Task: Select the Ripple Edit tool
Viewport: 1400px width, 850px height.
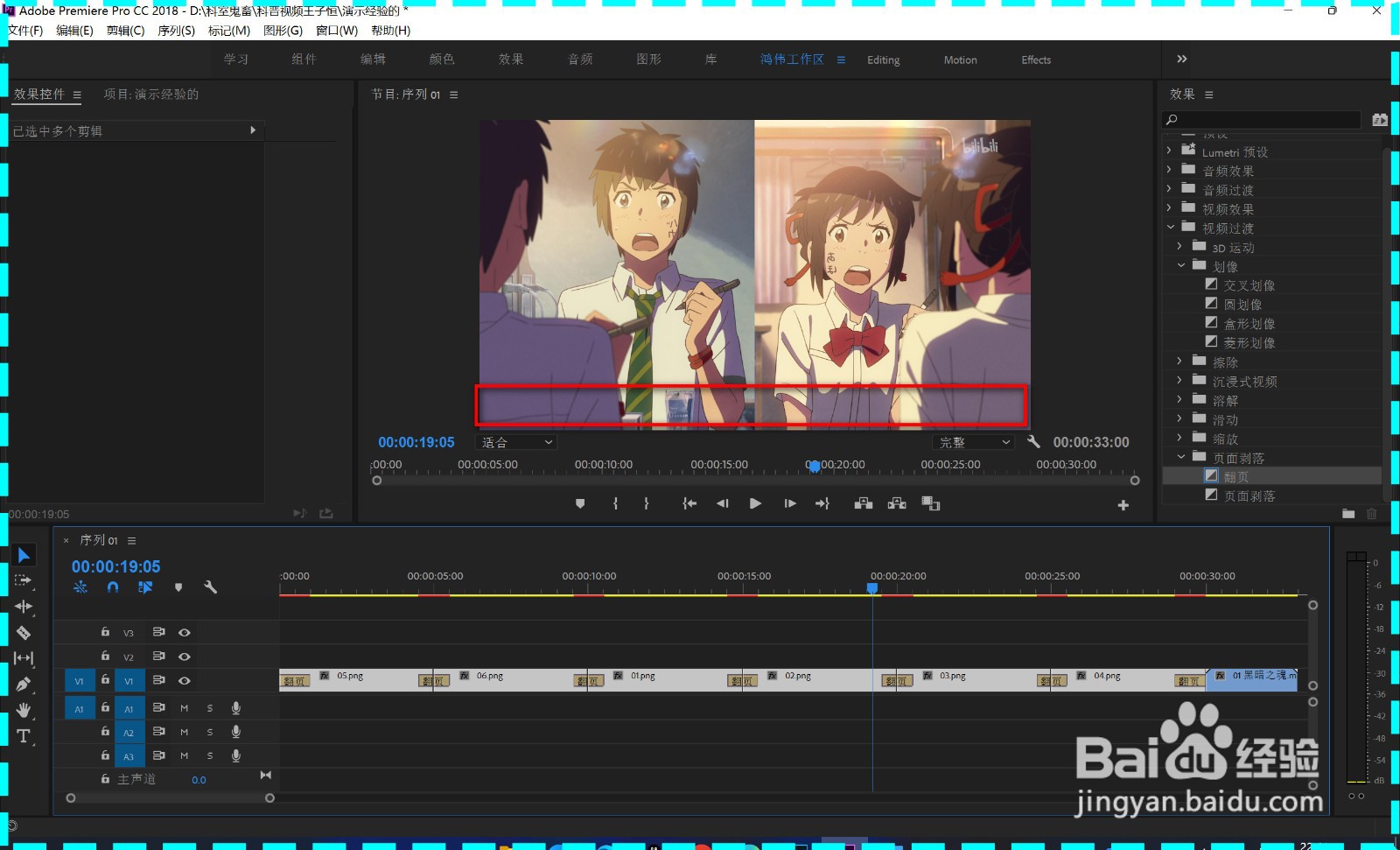Action: 24,606
